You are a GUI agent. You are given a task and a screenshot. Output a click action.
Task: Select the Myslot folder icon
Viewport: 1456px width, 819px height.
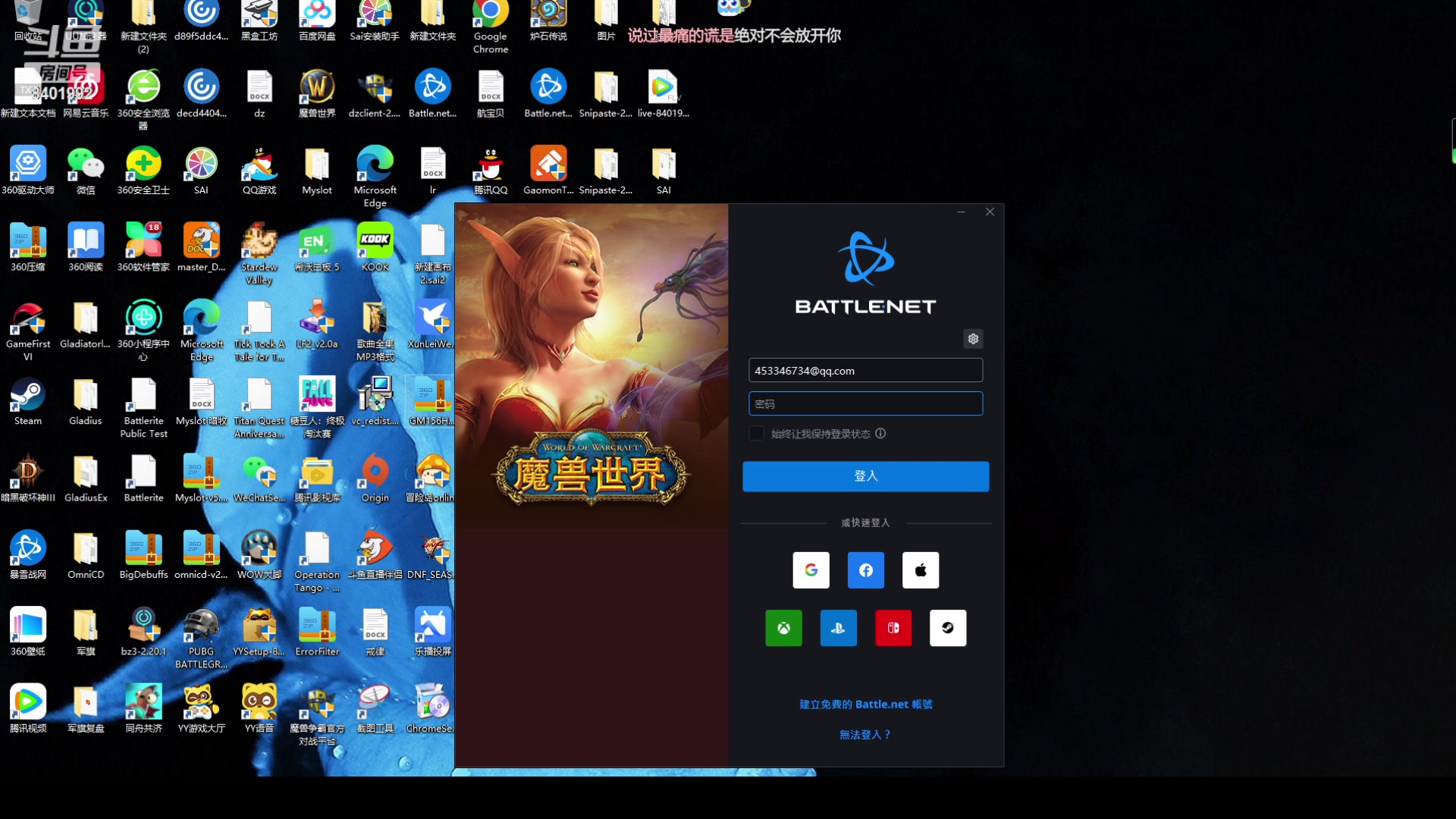317,171
